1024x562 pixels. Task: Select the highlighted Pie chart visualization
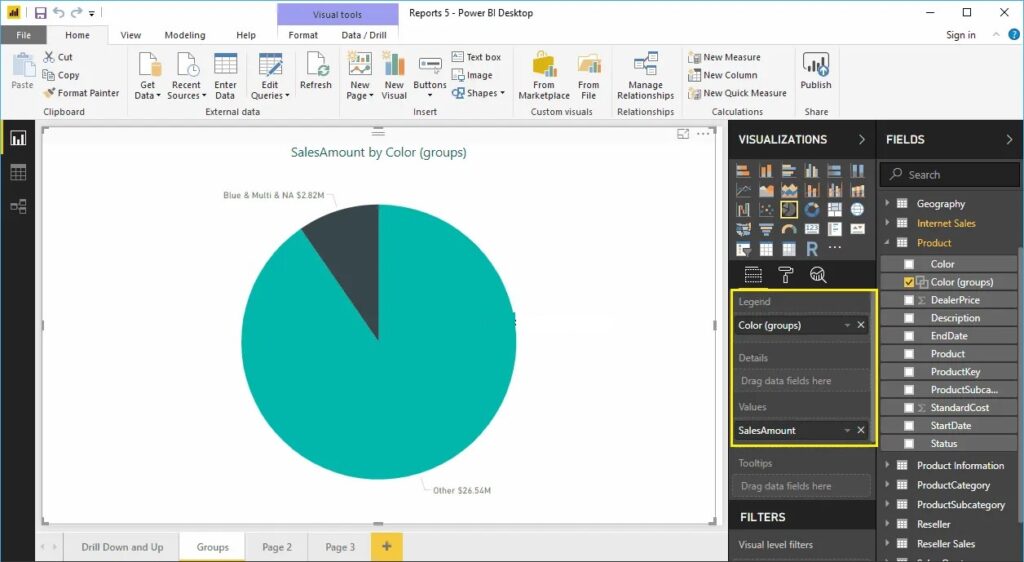pos(789,210)
